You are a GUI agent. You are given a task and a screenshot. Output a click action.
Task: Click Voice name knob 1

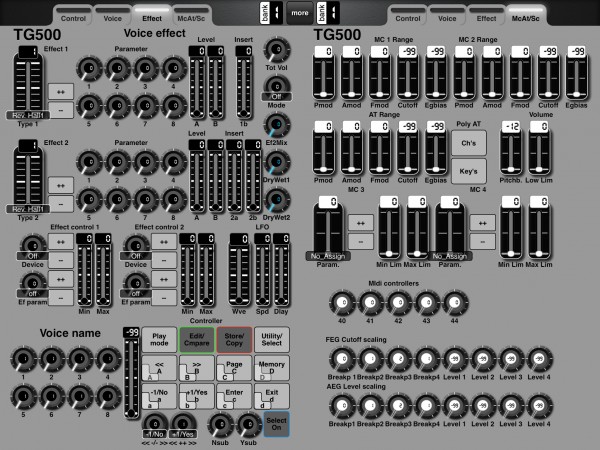pos(23,359)
